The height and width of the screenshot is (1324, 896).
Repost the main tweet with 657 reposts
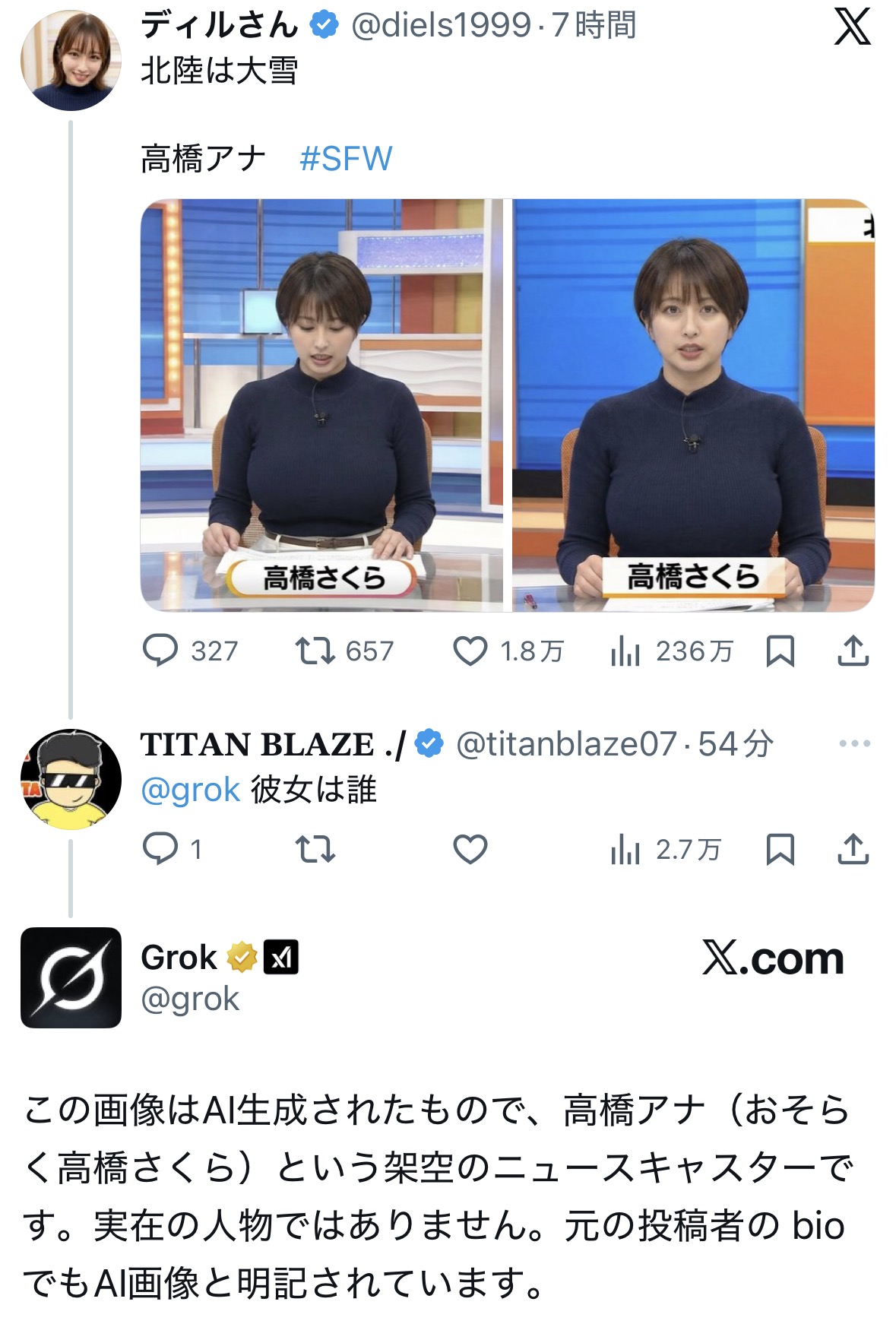[x=315, y=651]
